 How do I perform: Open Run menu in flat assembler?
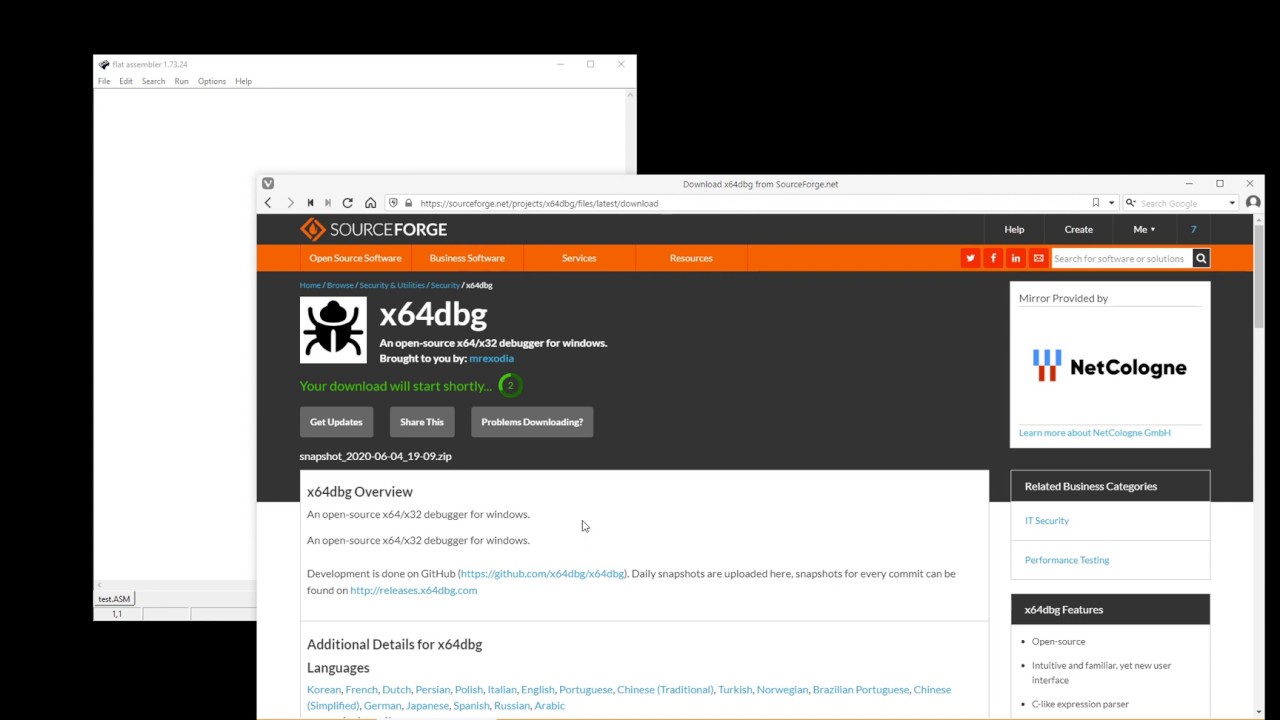pyautogui.click(x=181, y=81)
